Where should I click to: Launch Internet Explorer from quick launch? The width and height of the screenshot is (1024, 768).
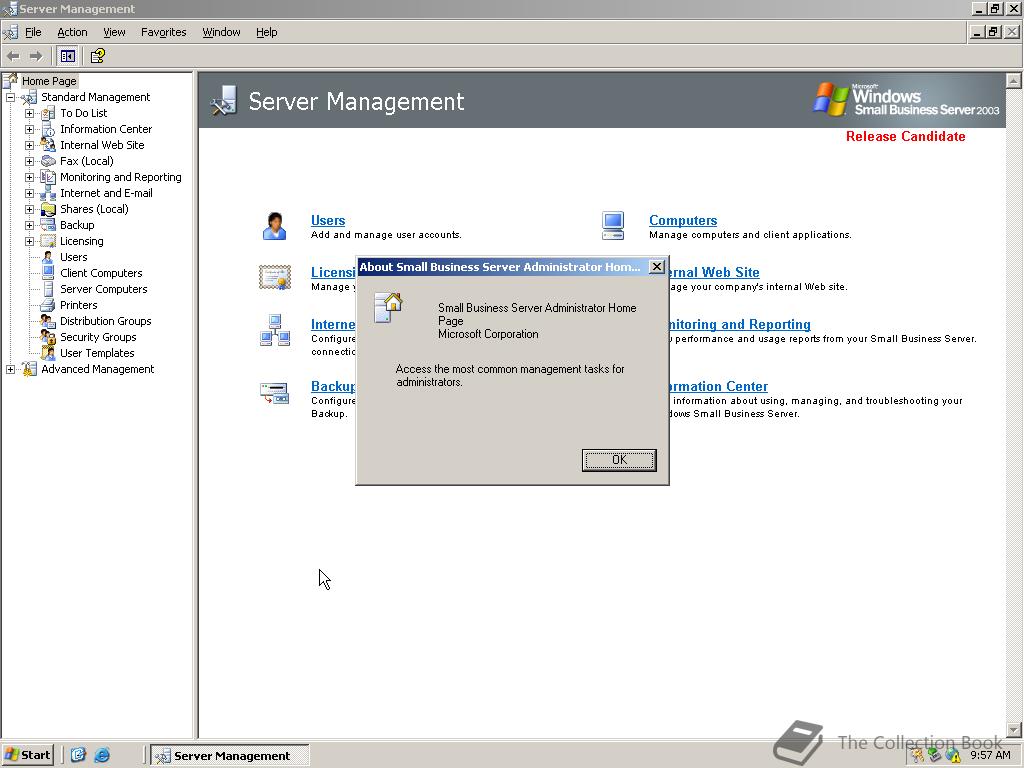pos(102,755)
